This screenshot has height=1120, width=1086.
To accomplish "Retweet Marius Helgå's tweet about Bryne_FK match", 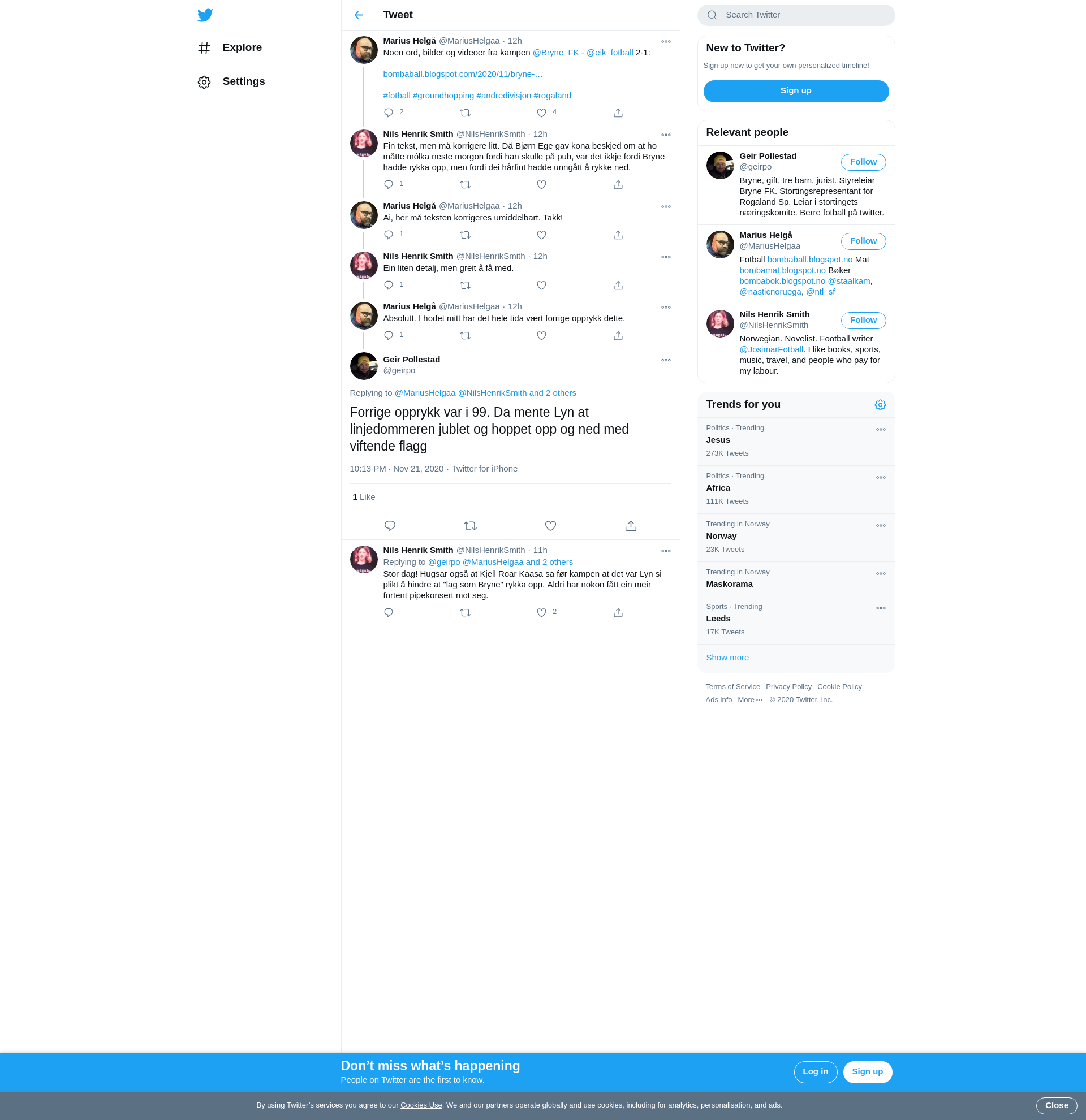I will point(466,113).
